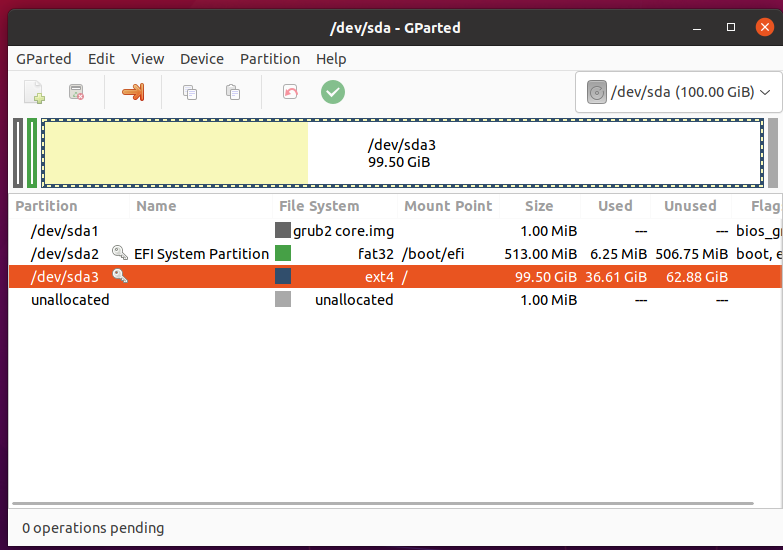Click the green Apply All Operations checkmark
Screen dimensions: 783x550
(333, 92)
